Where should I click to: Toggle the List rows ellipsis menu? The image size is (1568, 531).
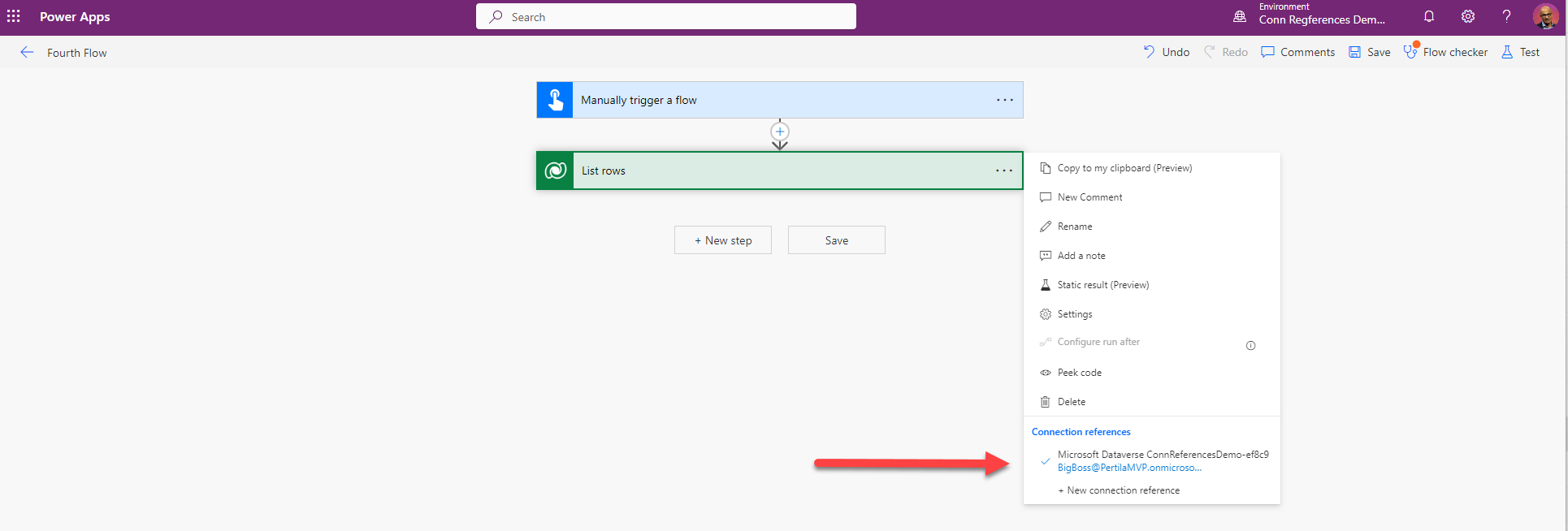click(x=1005, y=171)
